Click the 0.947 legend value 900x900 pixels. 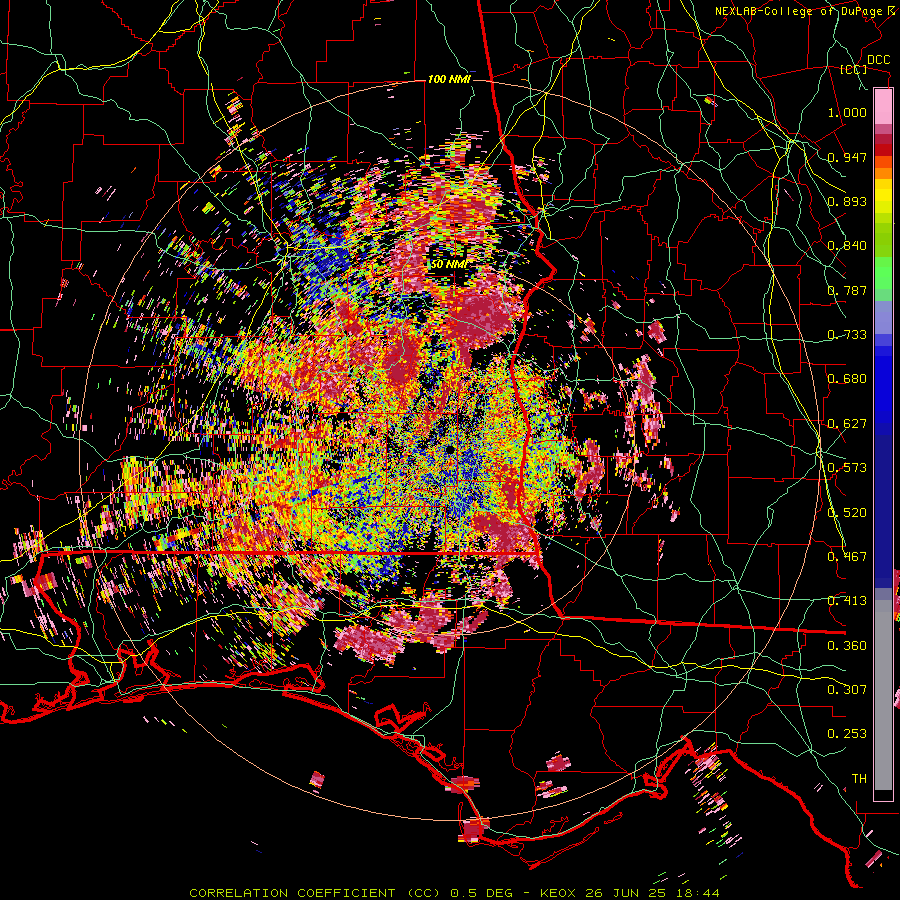pyautogui.click(x=847, y=157)
